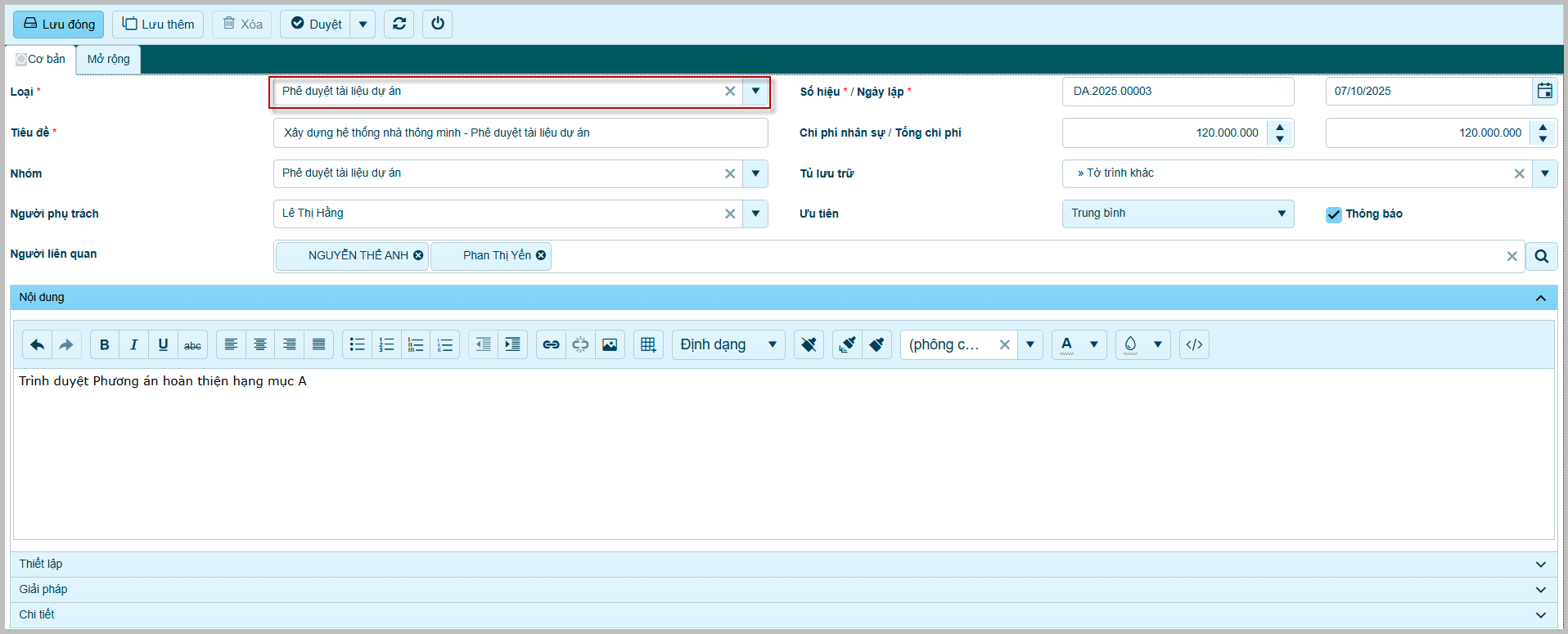This screenshot has height=634, width=1568.
Task: Insert a table in the editor
Action: click(x=648, y=344)
